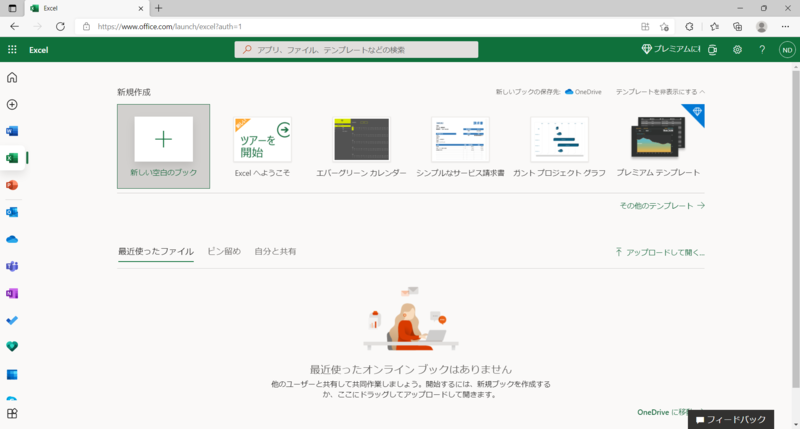Image resolution: width=800 pixels, height=429 pixels.
Task: Collapse テンプレートを非表示にする
Action: [660, 92]
